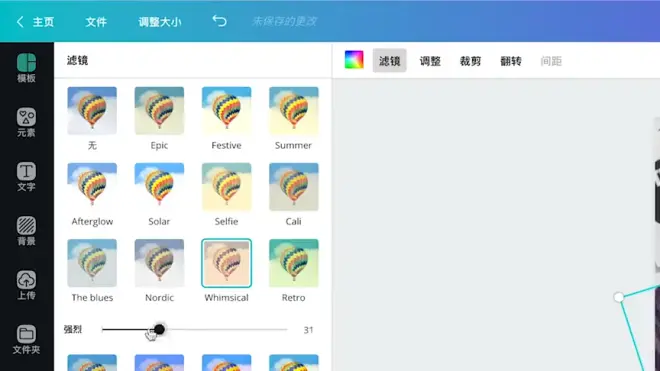Image resolution: width=660 pixels, height=371 pixels.
Task: Click the undo arrow icon
Action: pos(219,21)
